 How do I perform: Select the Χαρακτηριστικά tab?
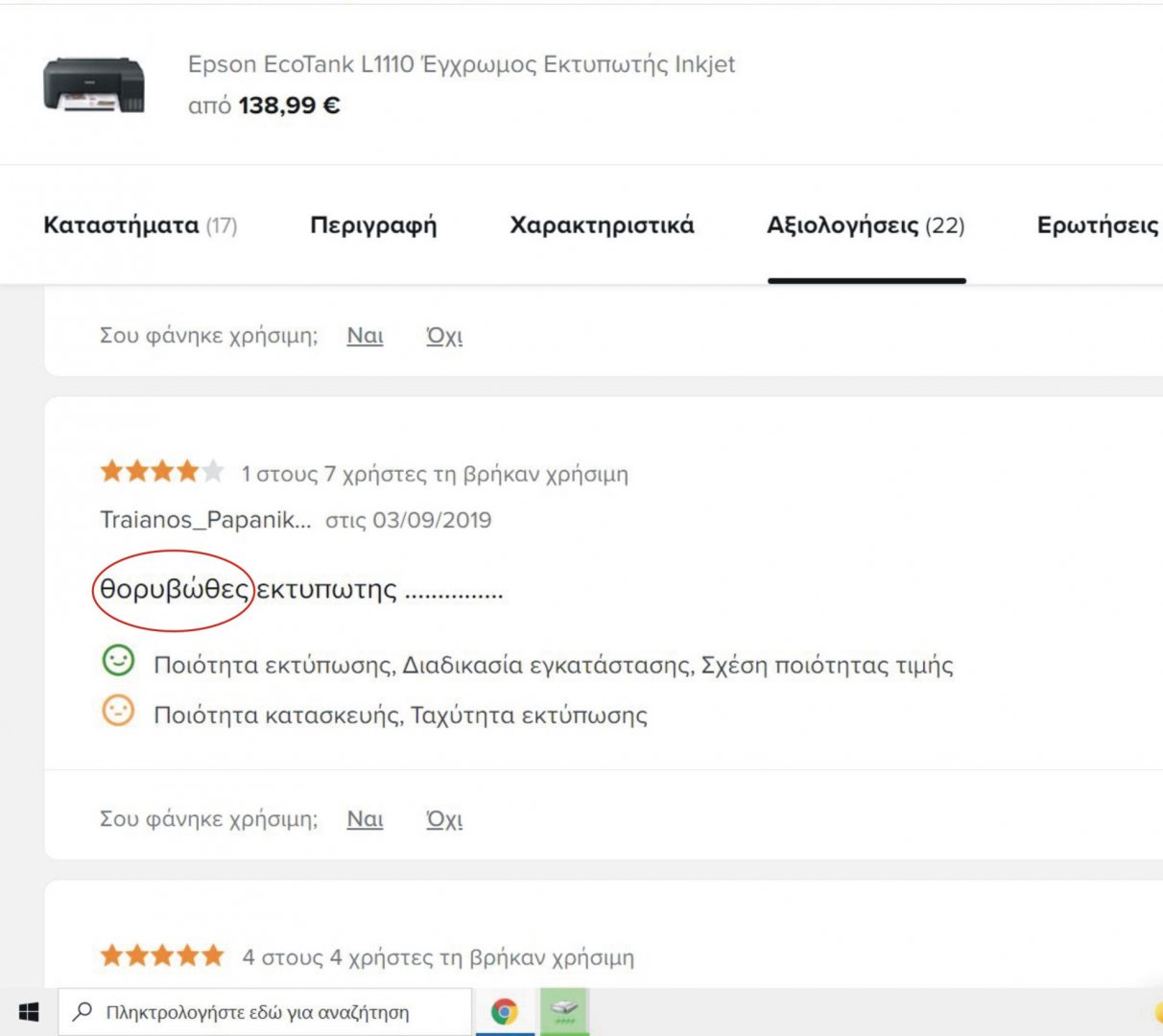coord(602,225)
